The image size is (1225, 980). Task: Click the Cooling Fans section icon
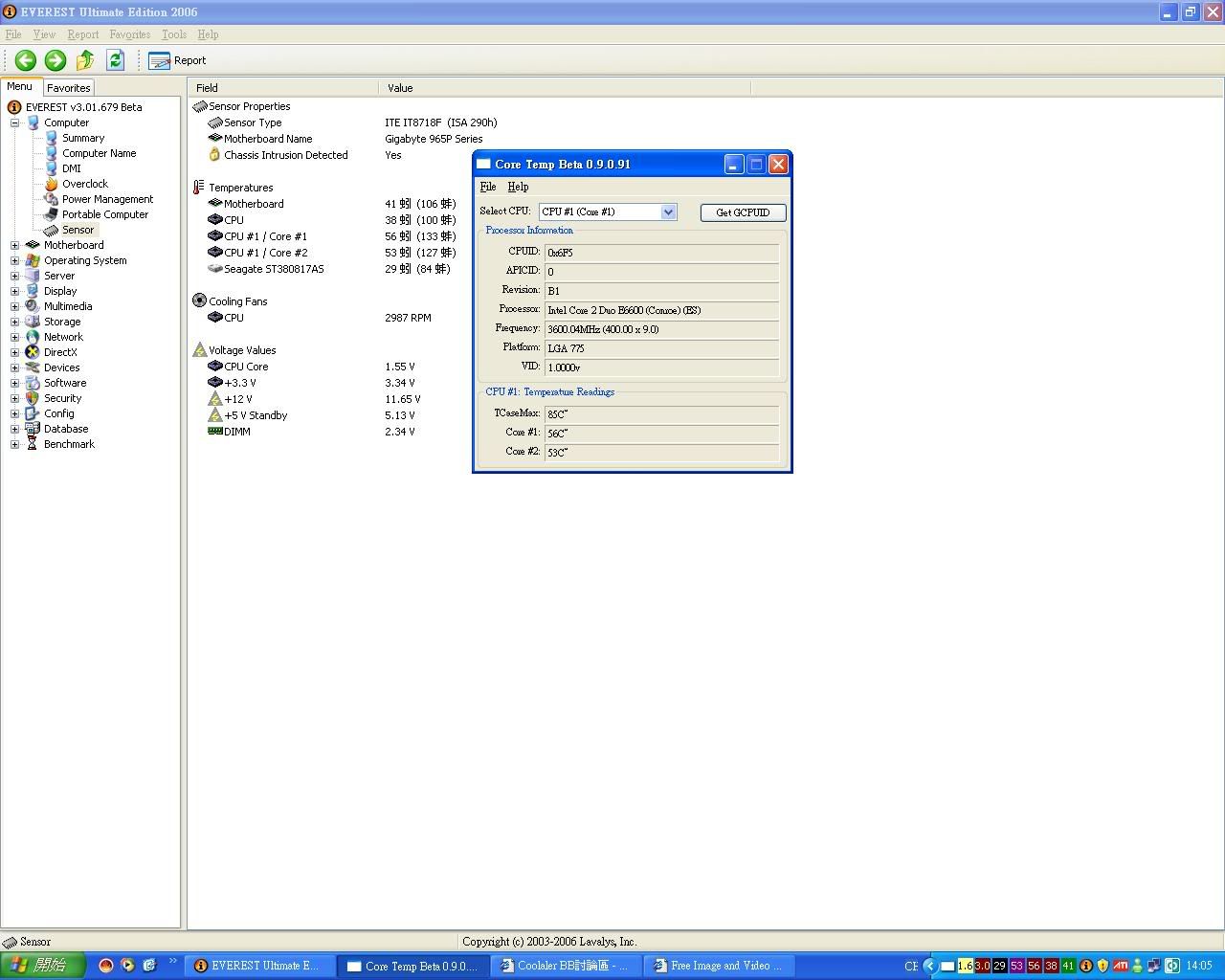tap(200, 301)
